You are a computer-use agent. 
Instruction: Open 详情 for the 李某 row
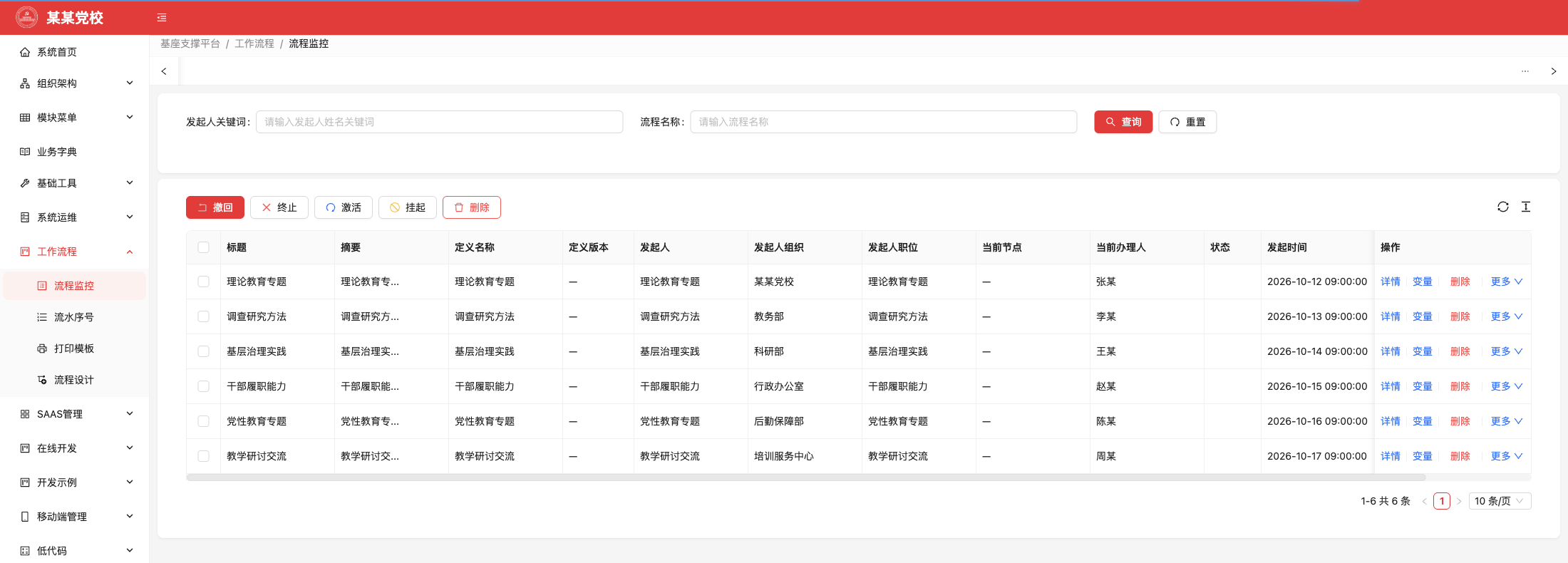pos(1391,316)
